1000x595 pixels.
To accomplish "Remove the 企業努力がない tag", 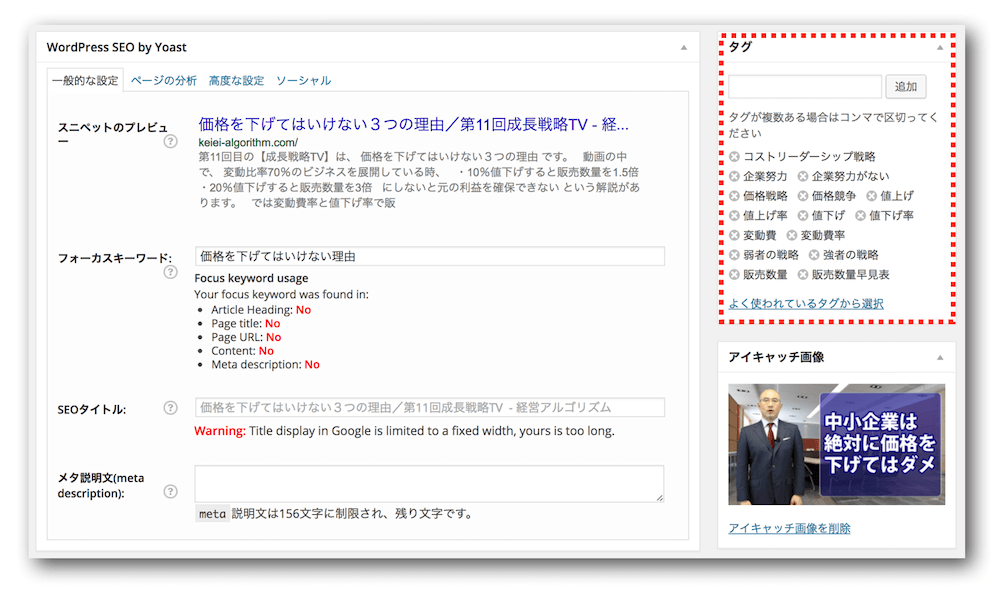I will tap(802, 176).
